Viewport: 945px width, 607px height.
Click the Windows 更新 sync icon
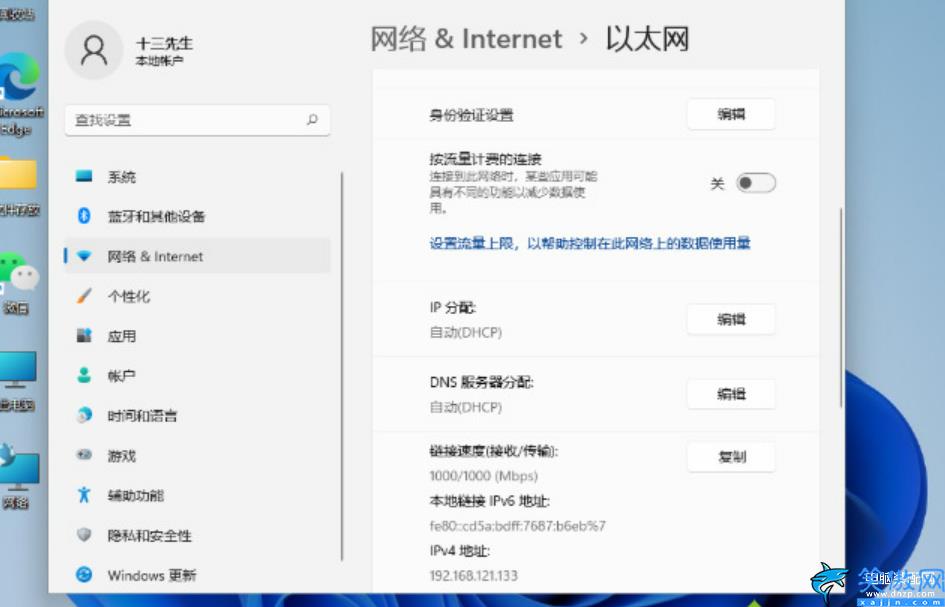click(84, 574)
